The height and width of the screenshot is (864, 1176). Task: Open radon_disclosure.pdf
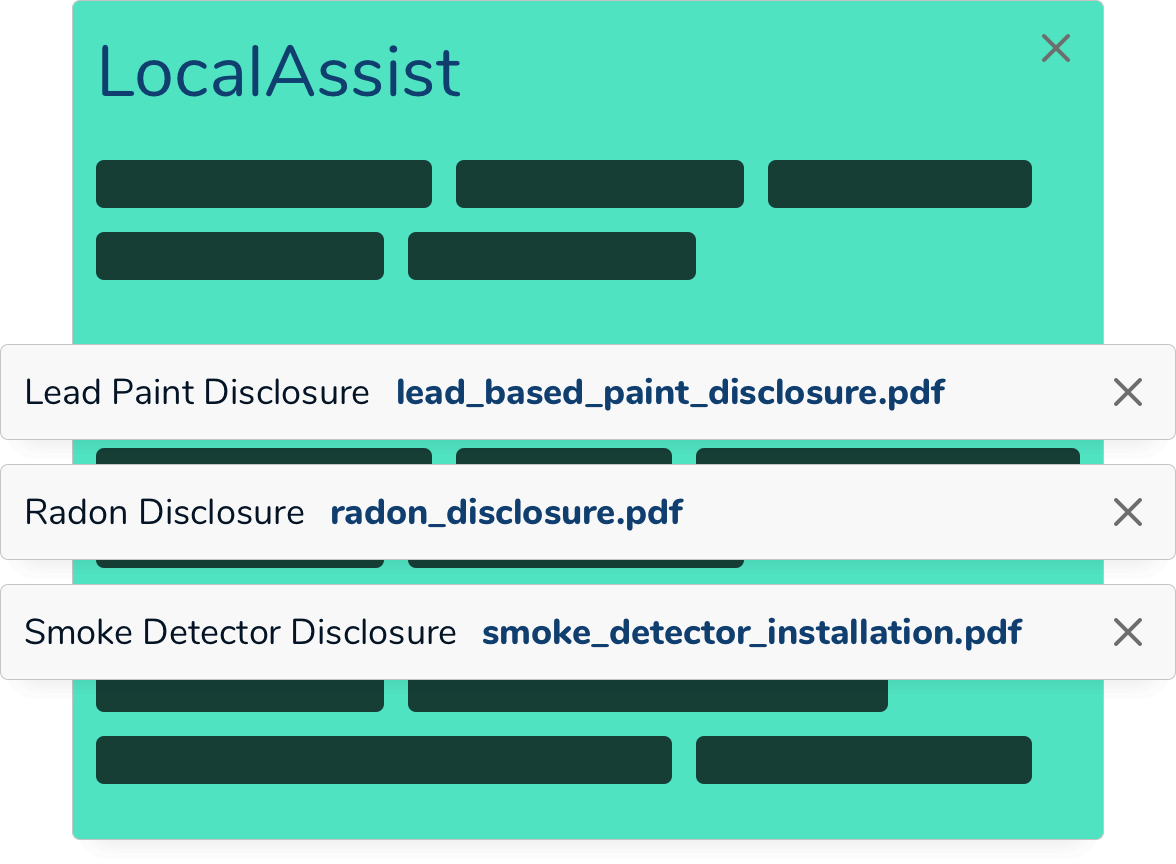coord(506,512)
